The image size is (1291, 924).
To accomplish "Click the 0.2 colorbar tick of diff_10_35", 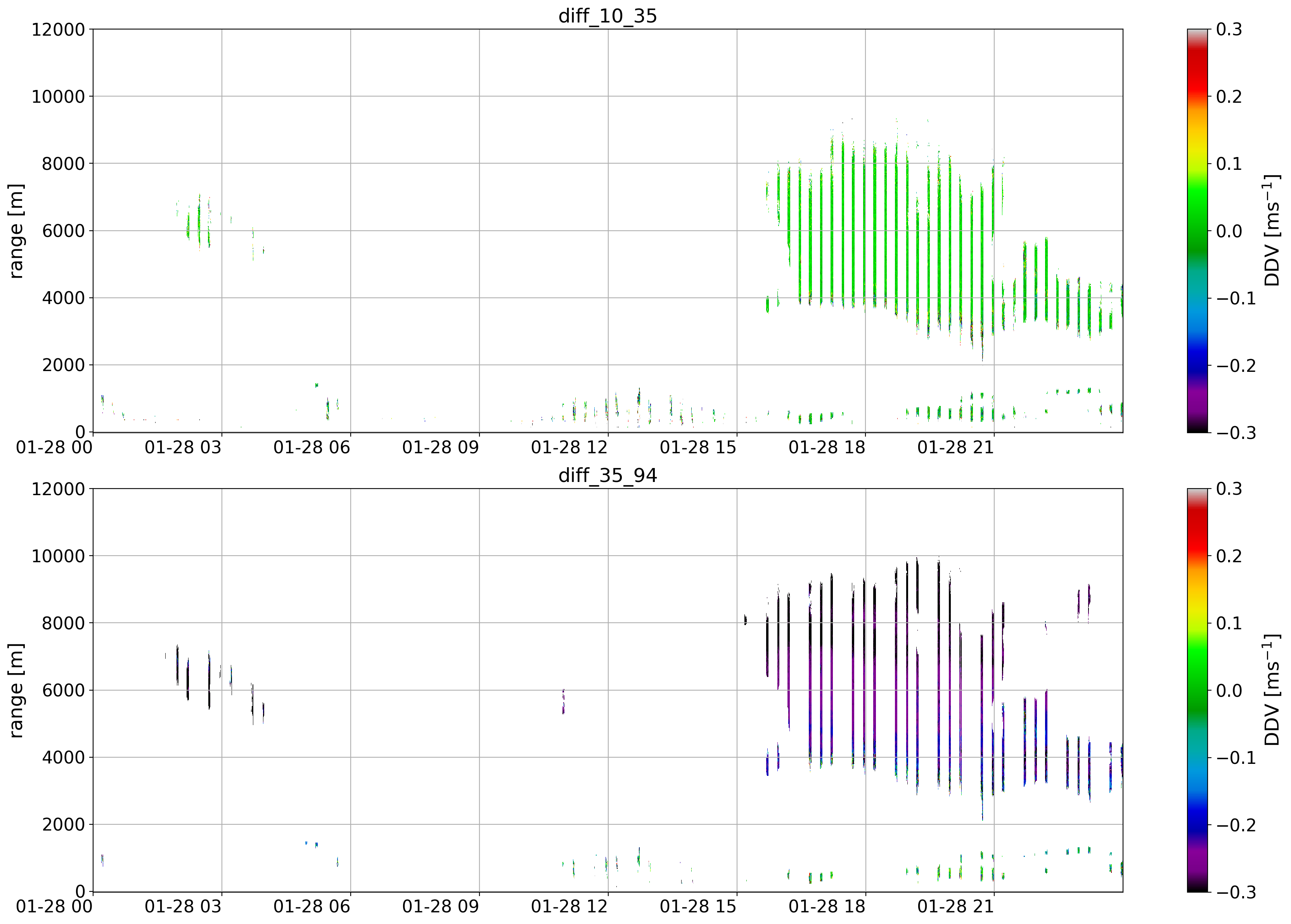I will pos(1229,97).
